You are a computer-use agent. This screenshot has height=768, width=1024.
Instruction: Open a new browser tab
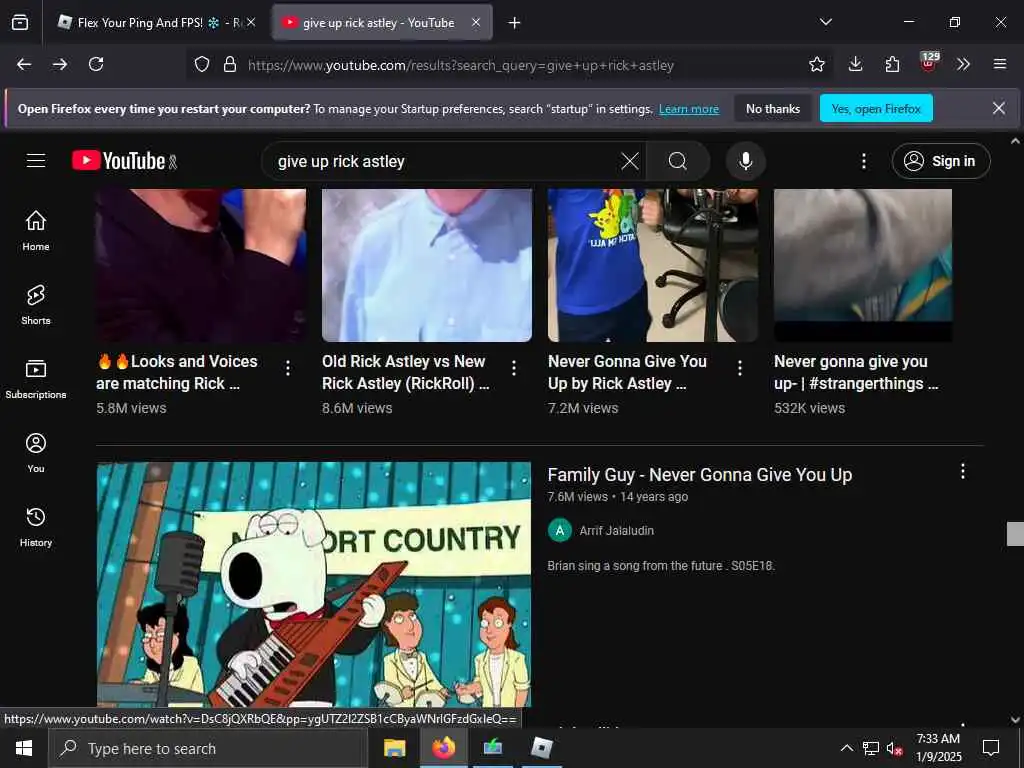515,23
